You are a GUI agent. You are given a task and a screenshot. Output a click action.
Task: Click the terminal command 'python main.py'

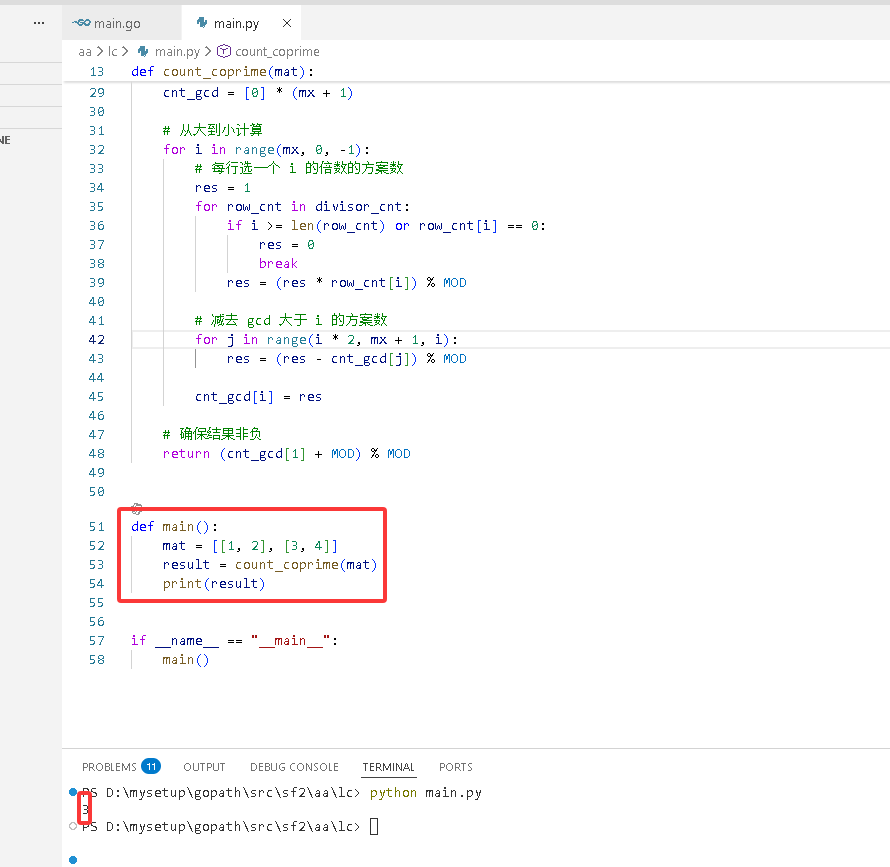pyautogui.click(x=426, y=793)
